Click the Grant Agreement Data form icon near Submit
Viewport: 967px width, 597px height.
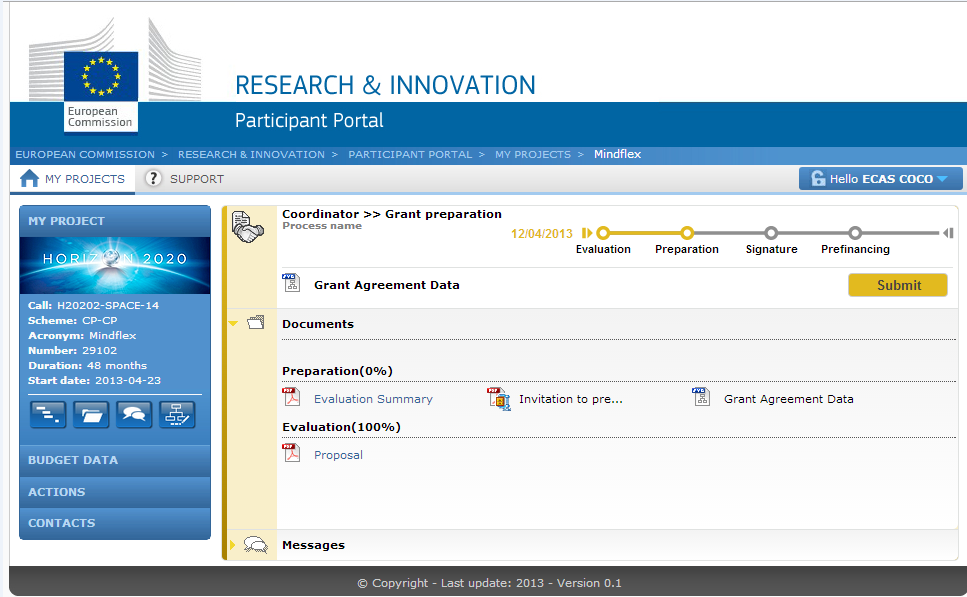click(x=291, y=282)
